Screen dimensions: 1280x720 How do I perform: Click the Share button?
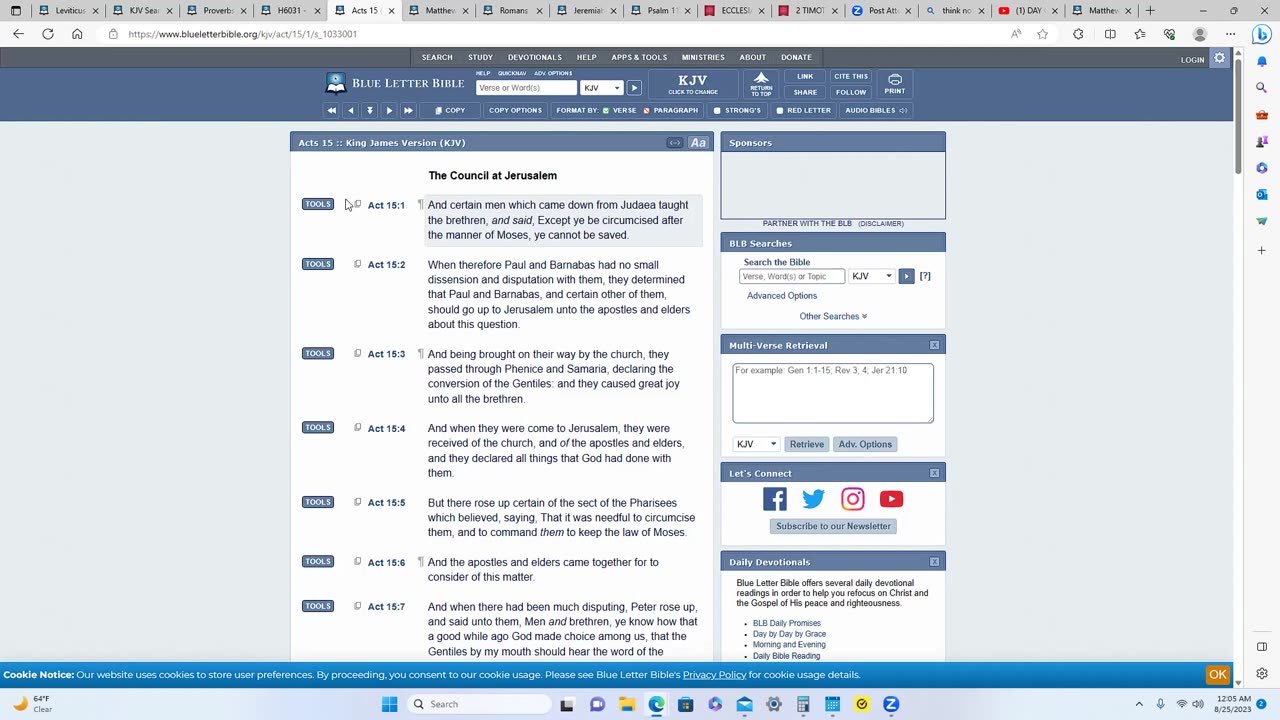coord(805,92)
